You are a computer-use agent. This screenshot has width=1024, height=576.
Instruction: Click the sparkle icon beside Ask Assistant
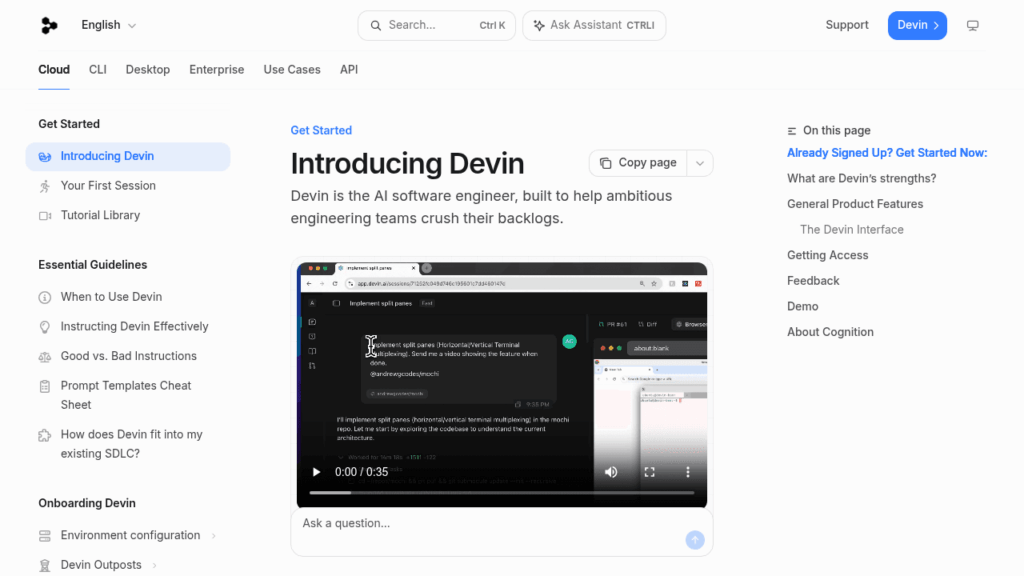[539, 25]
